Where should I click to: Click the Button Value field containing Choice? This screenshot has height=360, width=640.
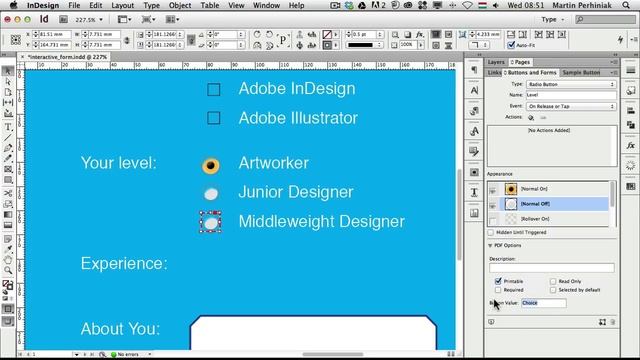tap(544, 303)
